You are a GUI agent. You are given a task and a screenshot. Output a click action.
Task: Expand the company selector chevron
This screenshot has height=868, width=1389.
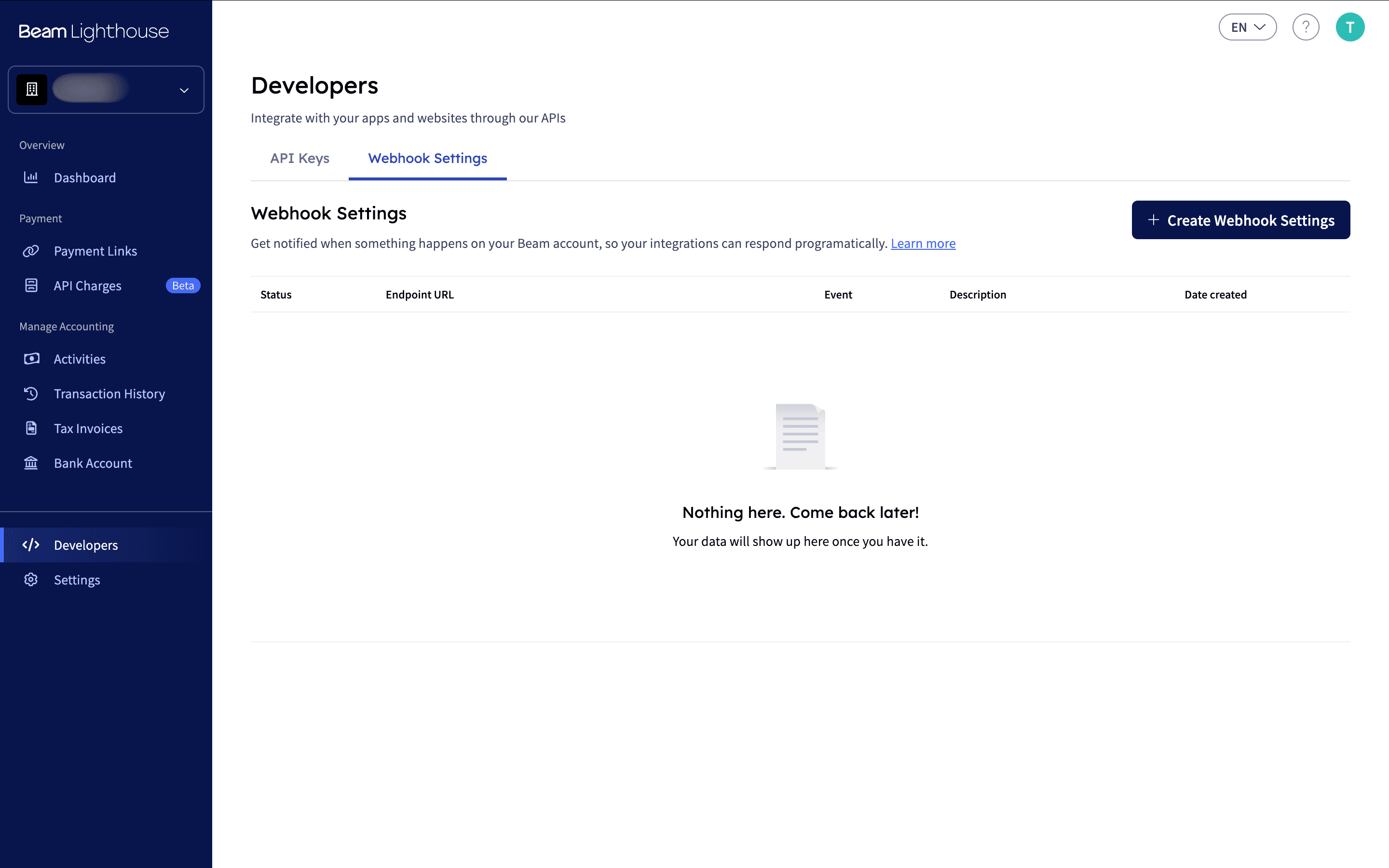(184, 90)
